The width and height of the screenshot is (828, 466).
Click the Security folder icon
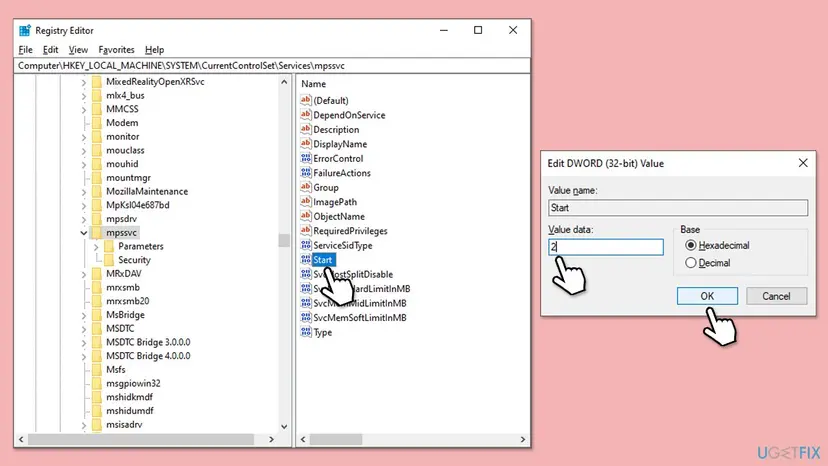coord(109,260)
